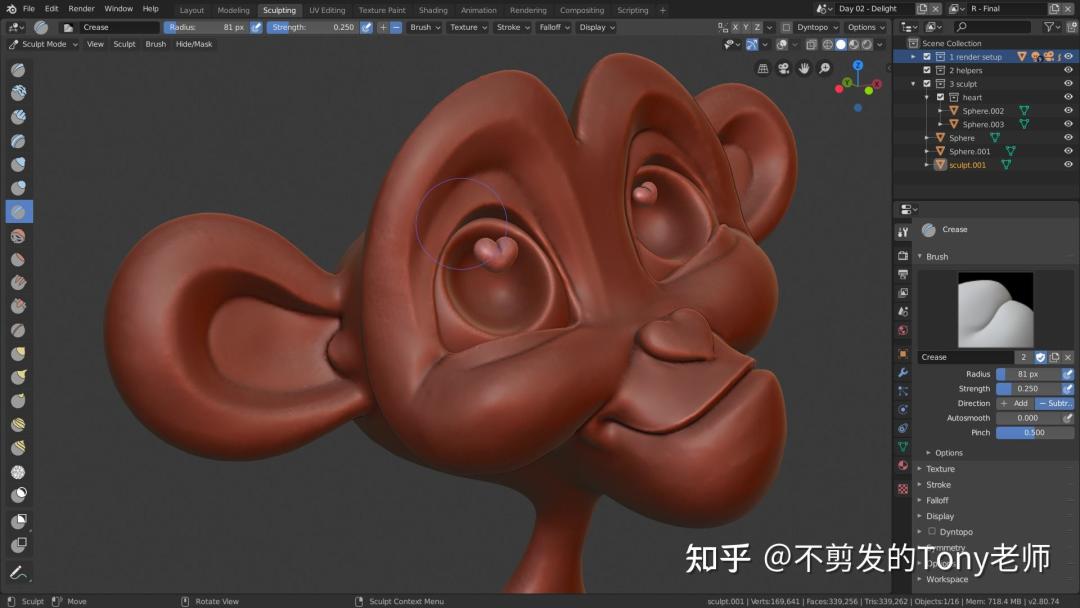Select the active Crease brush tool
The width and height of the screenshot is (1080, 608).
(x=19, y=212)
